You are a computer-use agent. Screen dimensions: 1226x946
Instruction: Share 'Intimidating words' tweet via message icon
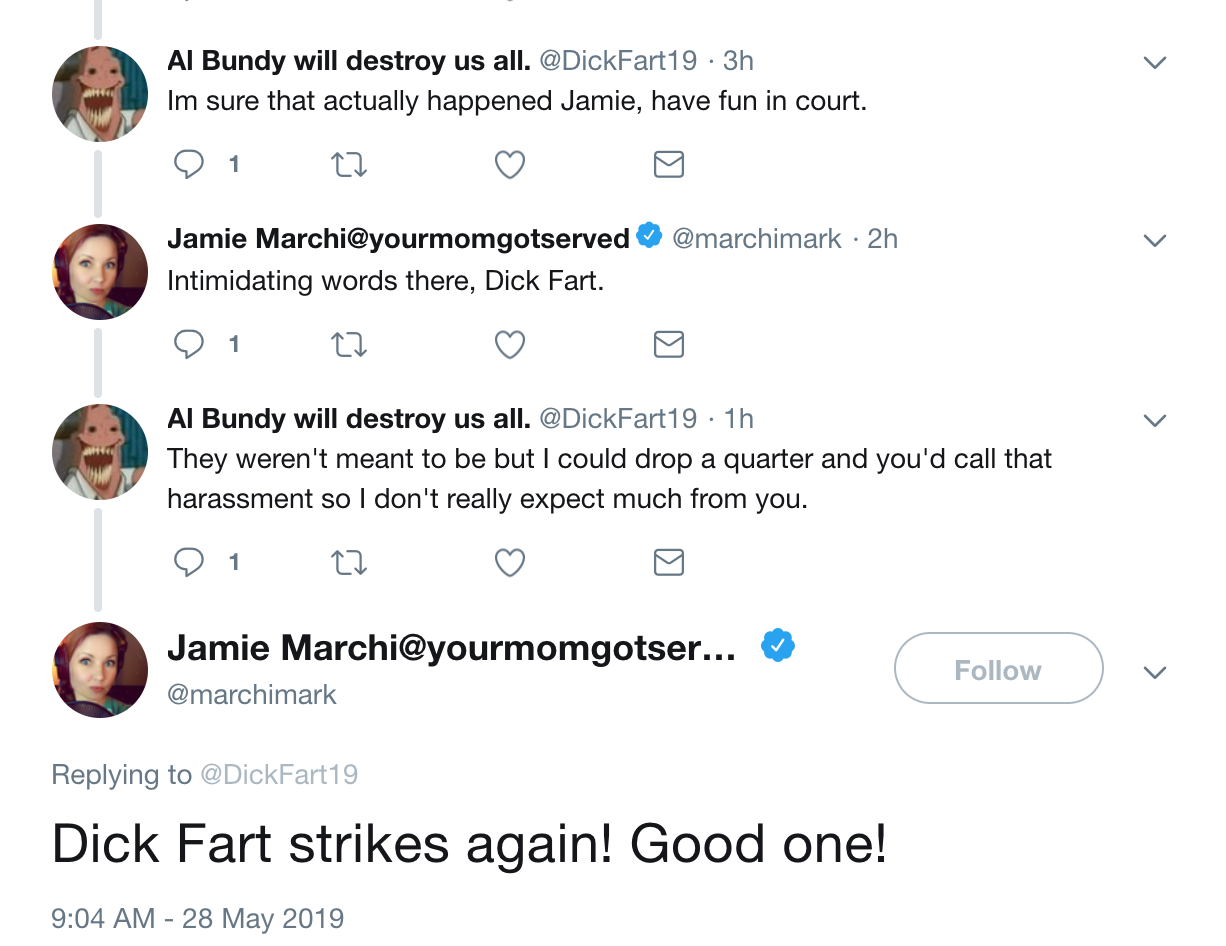pyautogui.click(x=668, y=344)
